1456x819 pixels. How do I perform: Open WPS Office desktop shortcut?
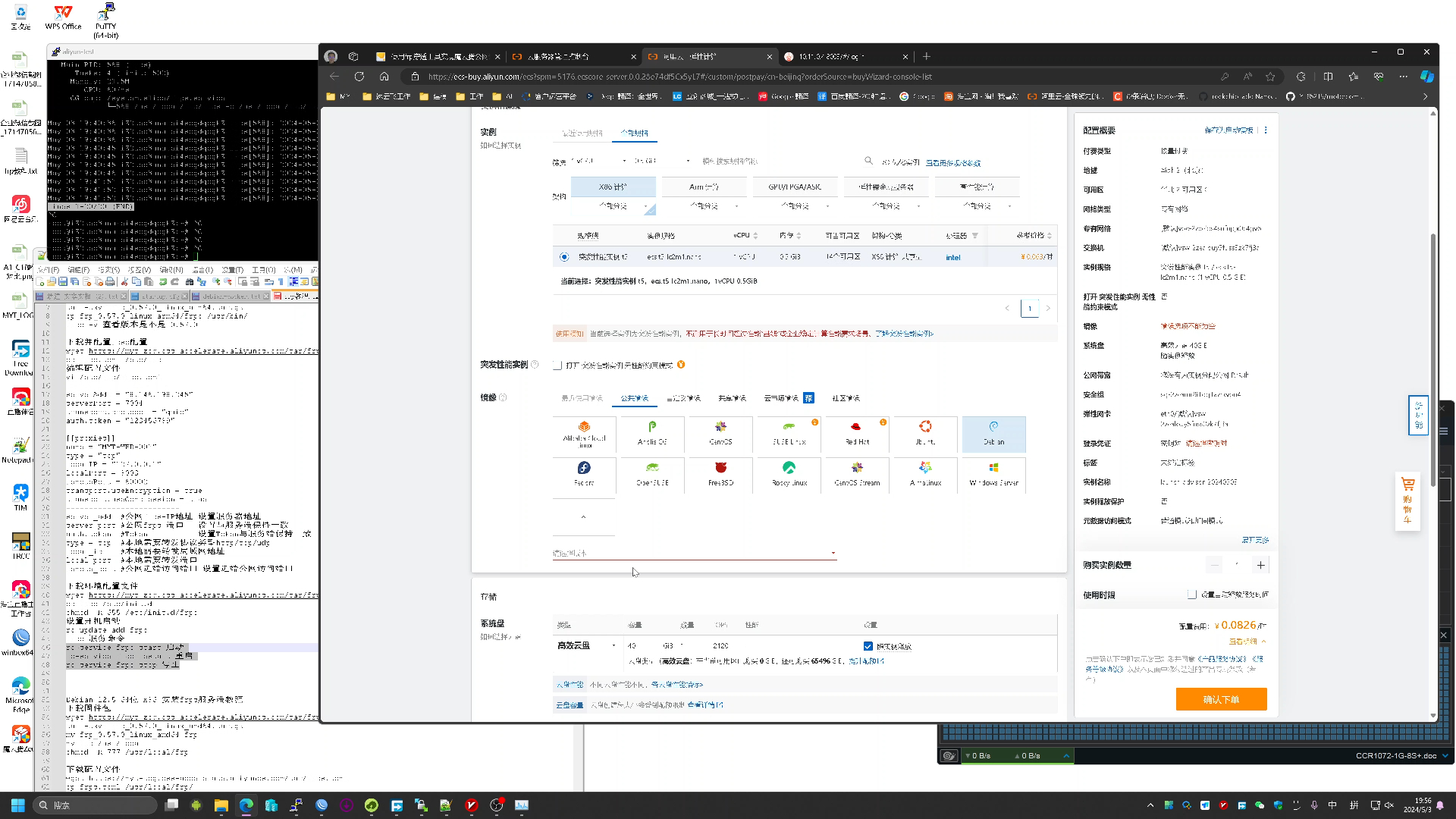click(63, 17)
